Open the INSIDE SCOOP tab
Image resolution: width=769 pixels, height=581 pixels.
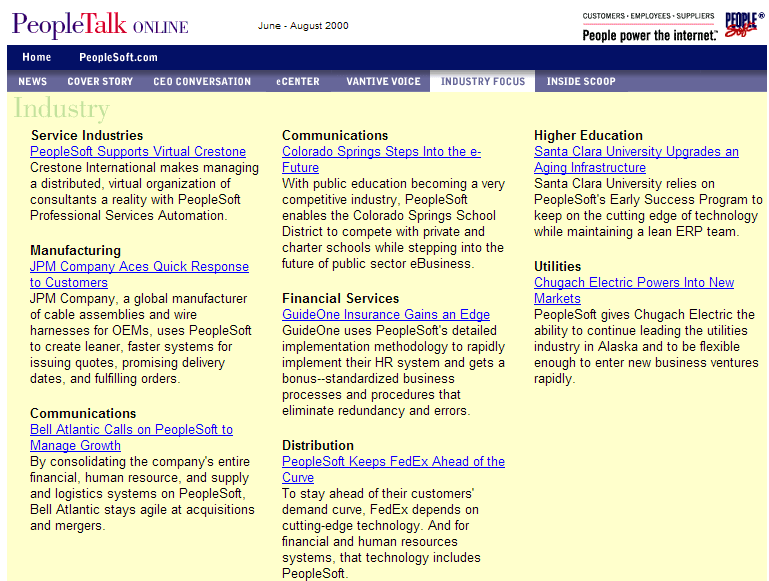pyautogui.click(x=581, y=81)
